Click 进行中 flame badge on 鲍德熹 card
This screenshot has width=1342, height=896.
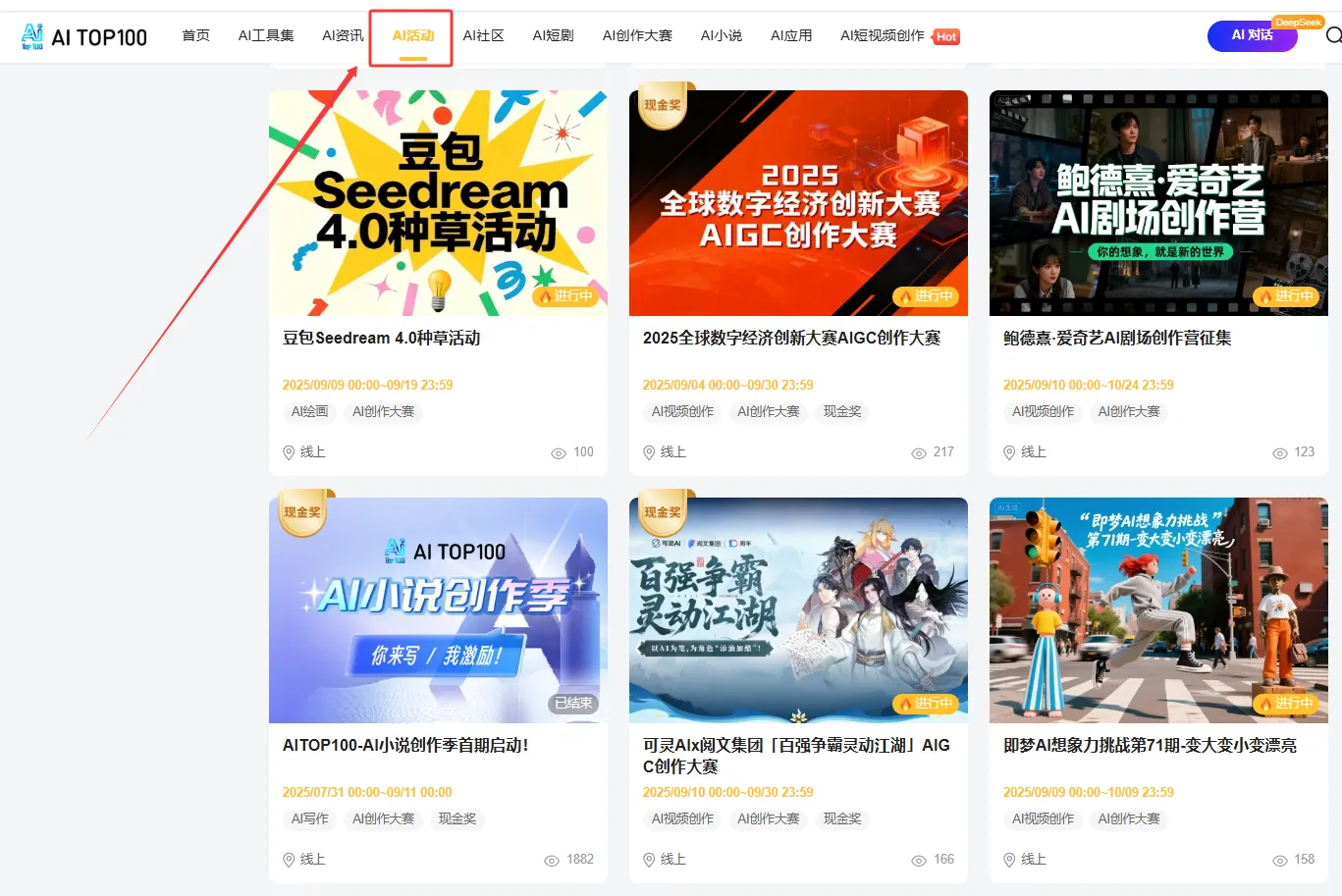pyautogui.click(x=1286, y=296)
